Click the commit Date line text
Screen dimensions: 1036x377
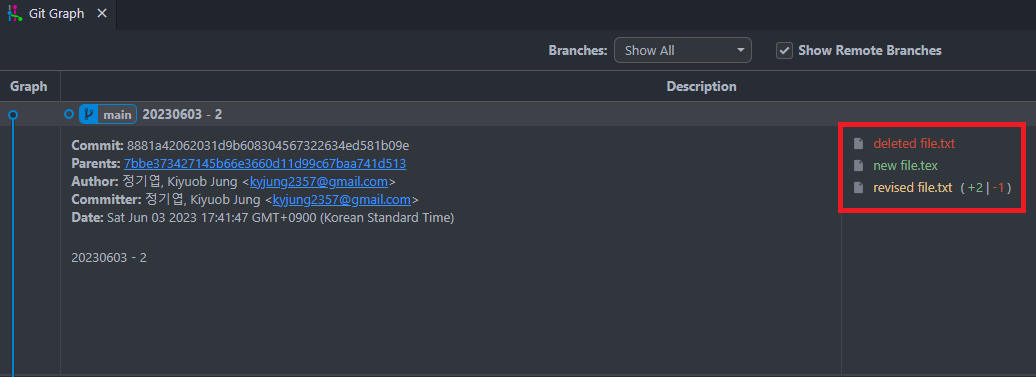(x=262, y=217)
